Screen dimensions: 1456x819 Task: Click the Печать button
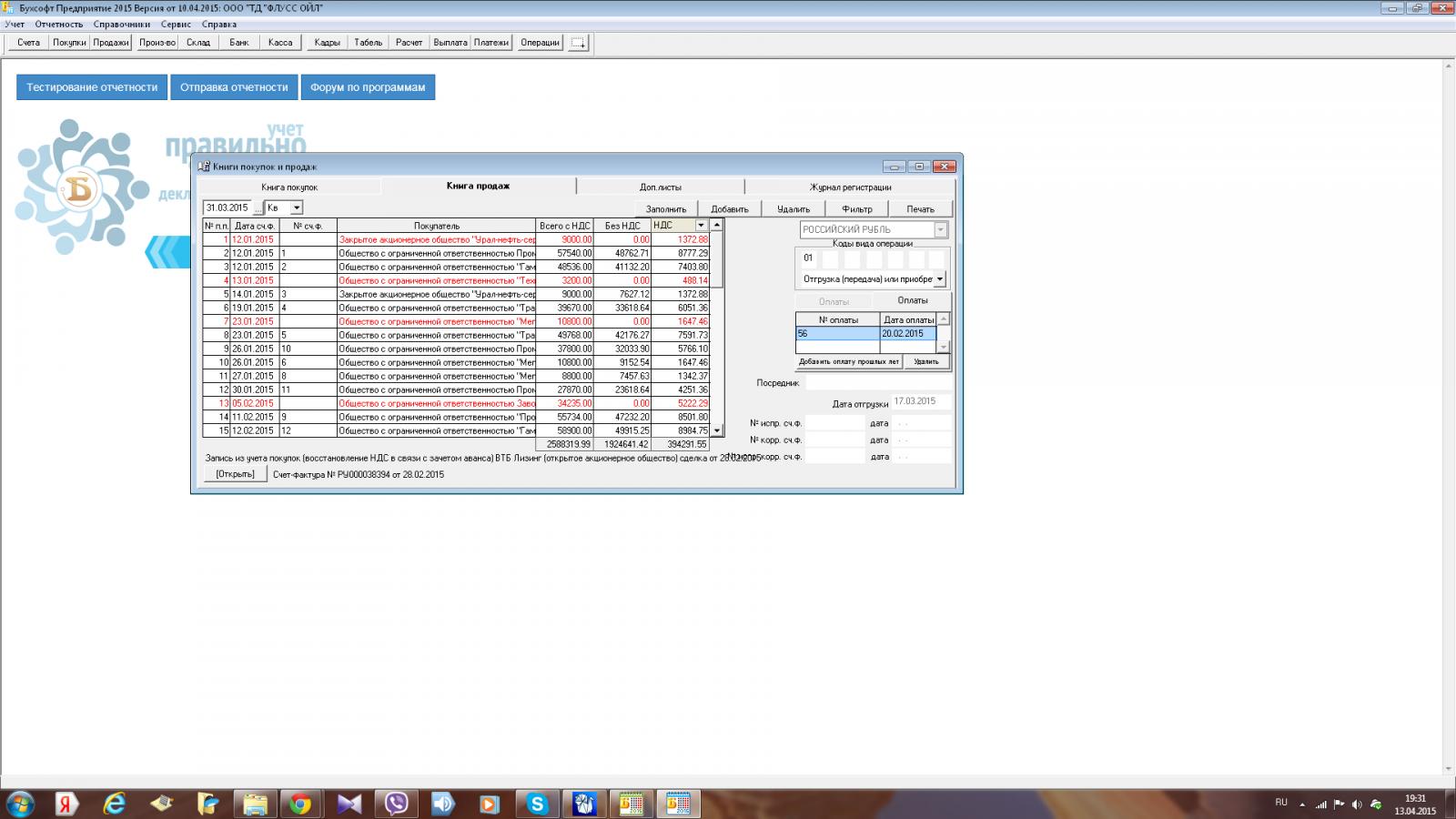tap(920, 209)
